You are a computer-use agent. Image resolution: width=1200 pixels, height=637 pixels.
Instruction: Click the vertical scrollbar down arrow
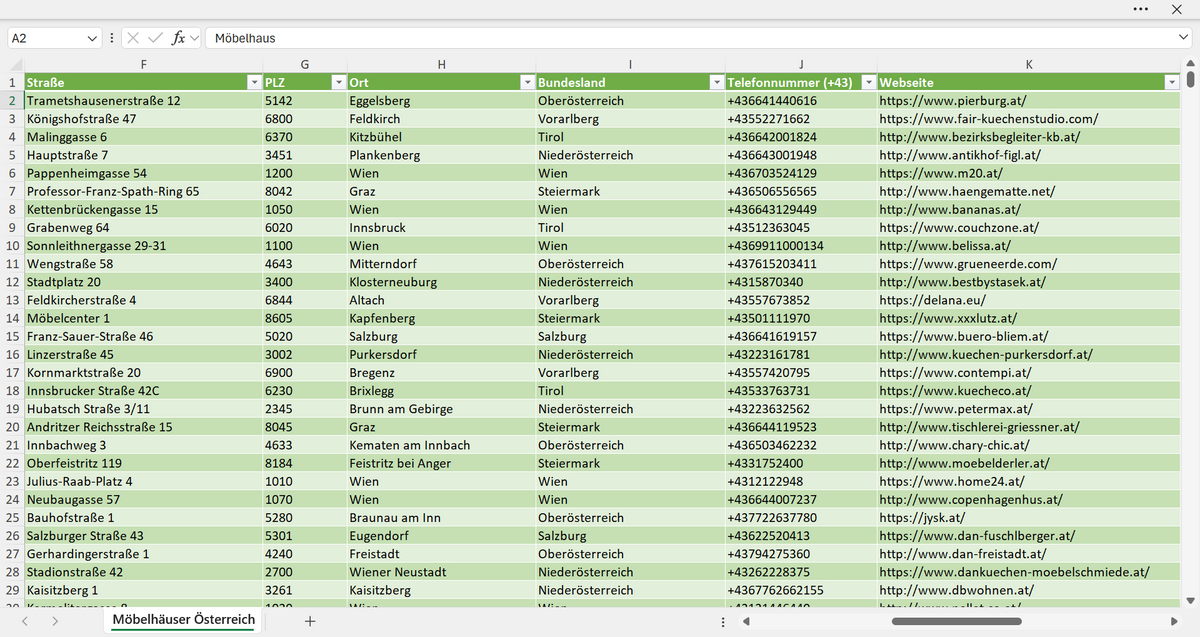click(x=1190, y=600)
